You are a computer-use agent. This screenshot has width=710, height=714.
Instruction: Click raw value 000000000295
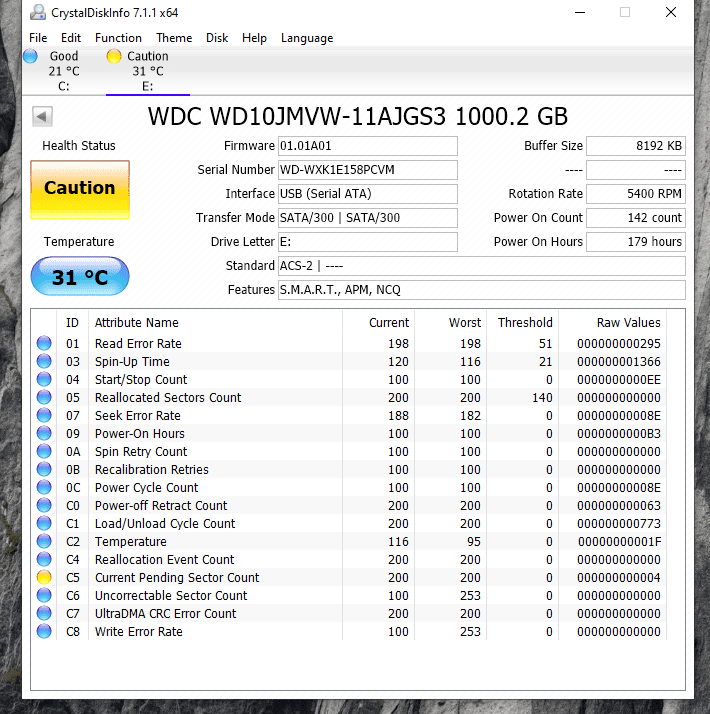tap(618, 343)
